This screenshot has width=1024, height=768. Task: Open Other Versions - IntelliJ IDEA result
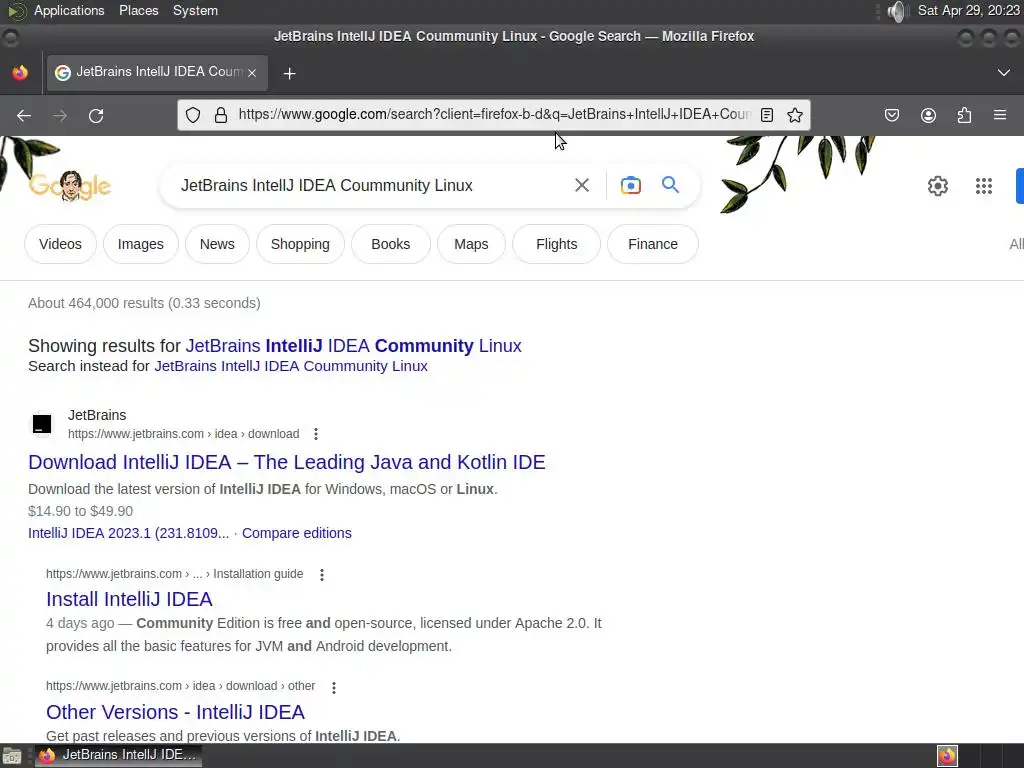(x=176, y=712)
